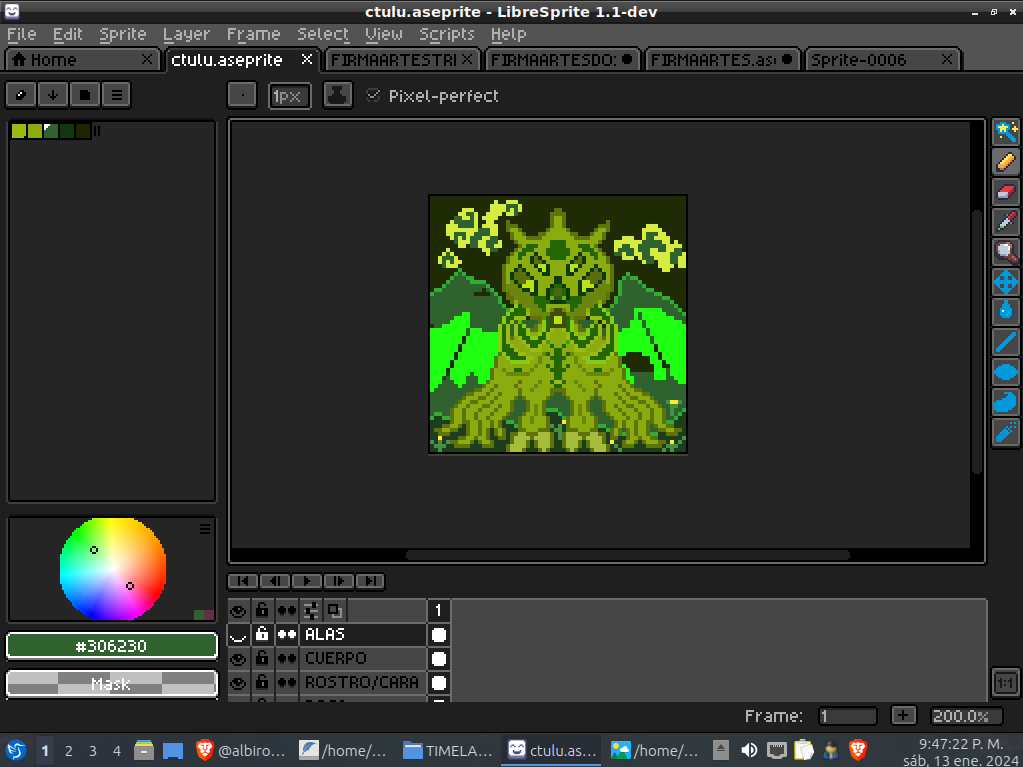This screenshot has height=767, width=1023.
Task: Click the timeline settings sliders icon
Action: (x=311, y=611)
